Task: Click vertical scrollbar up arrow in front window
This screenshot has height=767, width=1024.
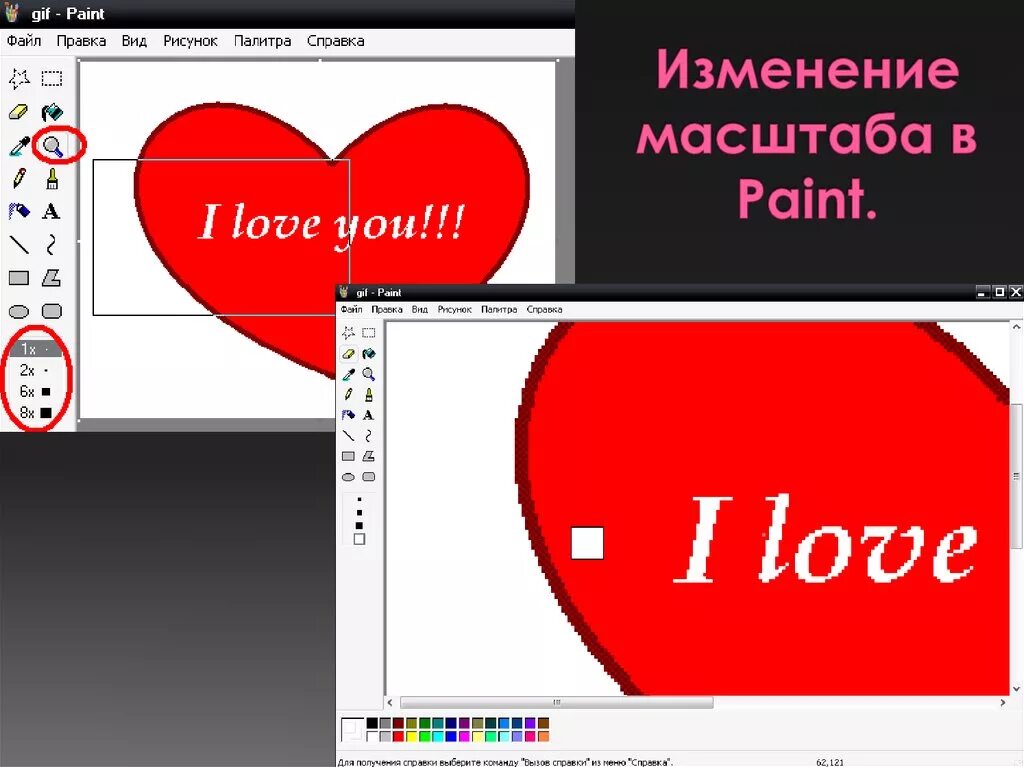Action: tap(1016, 326)
